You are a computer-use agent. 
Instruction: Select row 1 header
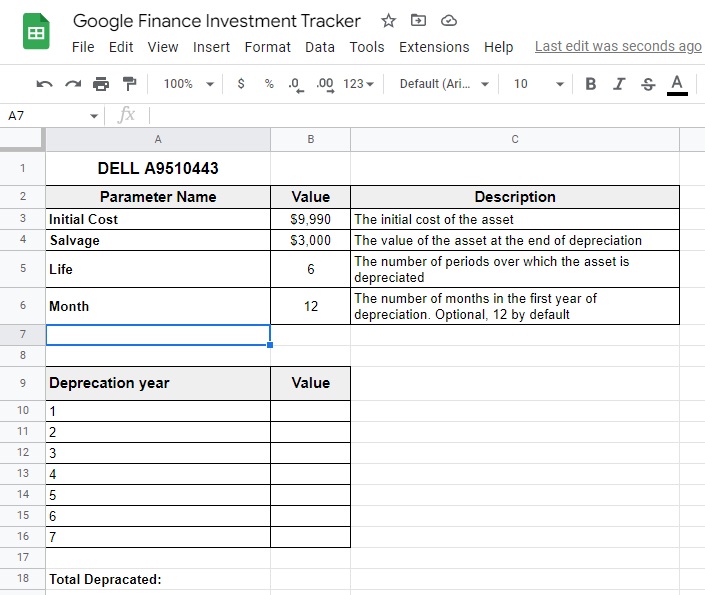[22, 168]
